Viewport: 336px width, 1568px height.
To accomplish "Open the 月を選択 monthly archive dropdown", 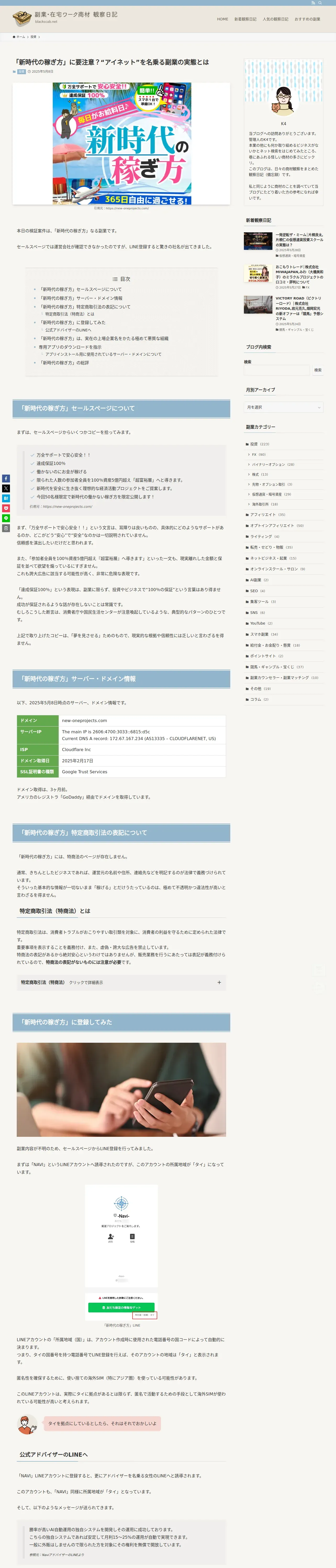I will (x=284, y=407).
